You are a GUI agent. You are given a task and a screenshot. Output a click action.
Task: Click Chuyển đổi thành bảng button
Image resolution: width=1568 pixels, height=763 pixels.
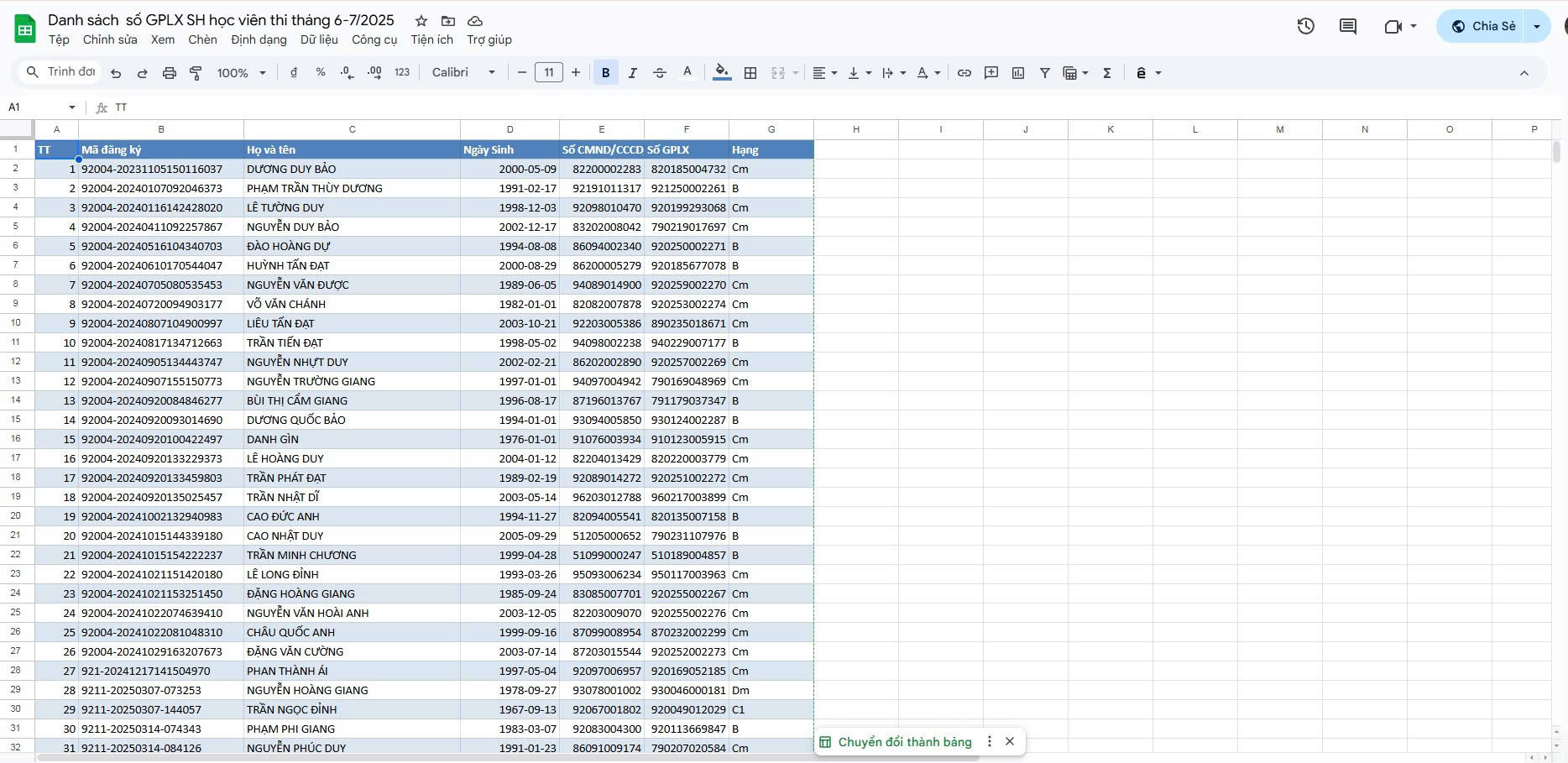coord(896,742)
